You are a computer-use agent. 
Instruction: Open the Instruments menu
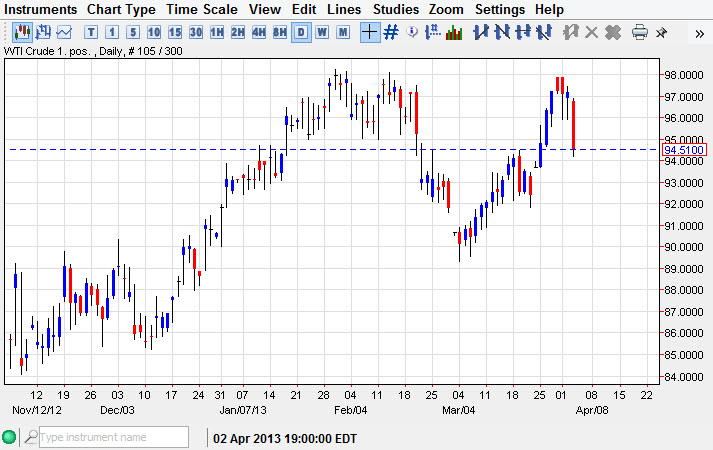(41, 9)
